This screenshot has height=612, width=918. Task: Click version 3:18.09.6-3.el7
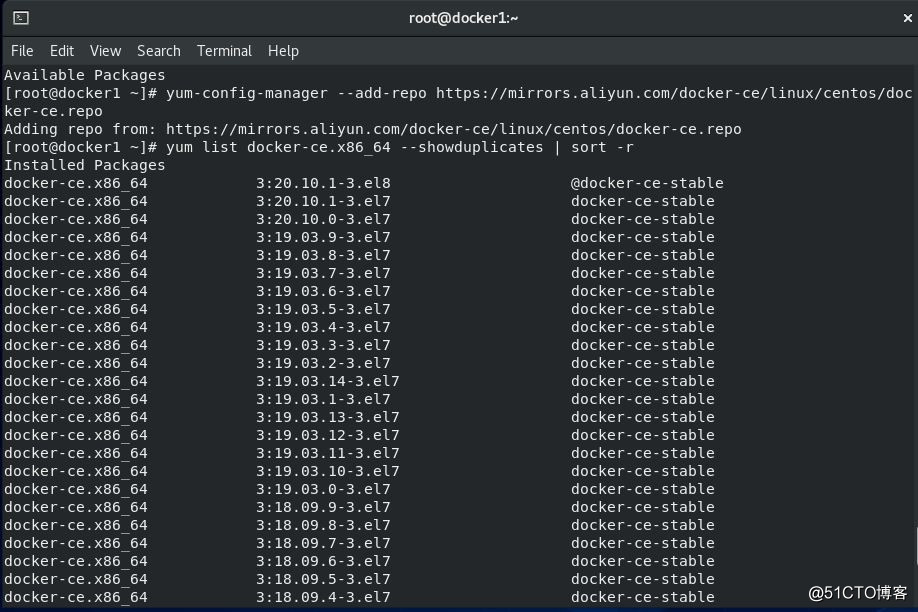(323, 562)
